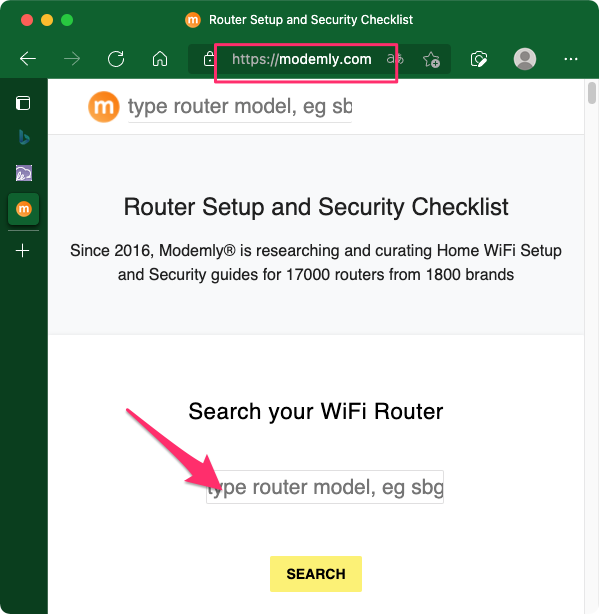This screenshot has height=614, width=599.
Task: Click the modemly.com address bar
Action: click(x=301, y=60)
